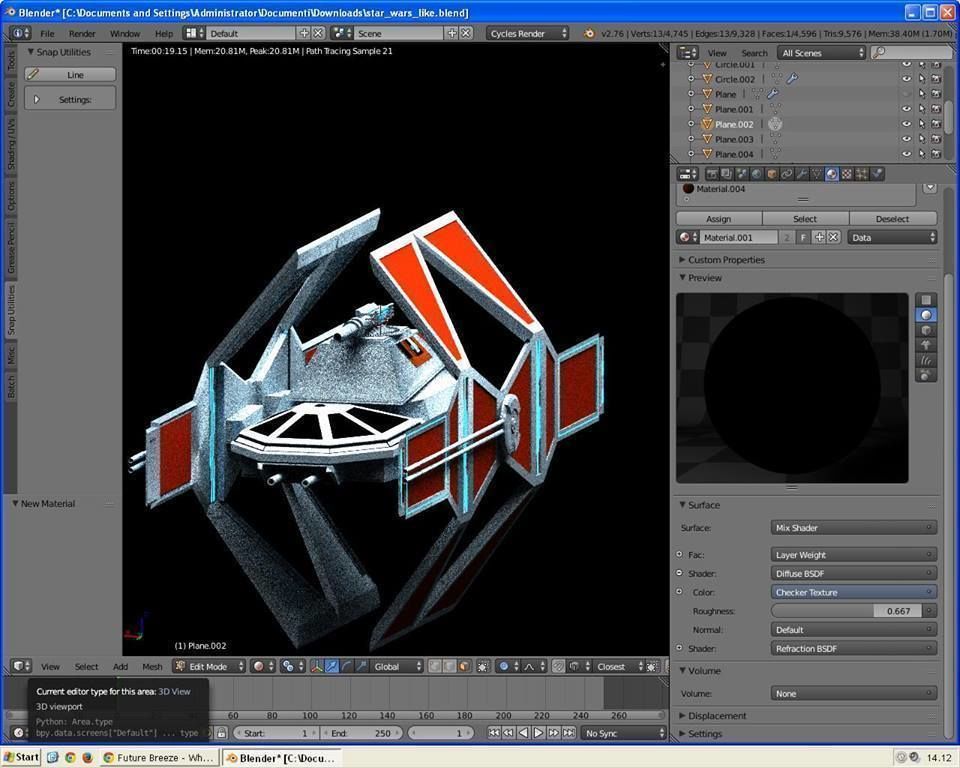This screenshot has height=768, width=960.
Task: Open the No Sync playback dropdown
Action: [x=623, y=733]
